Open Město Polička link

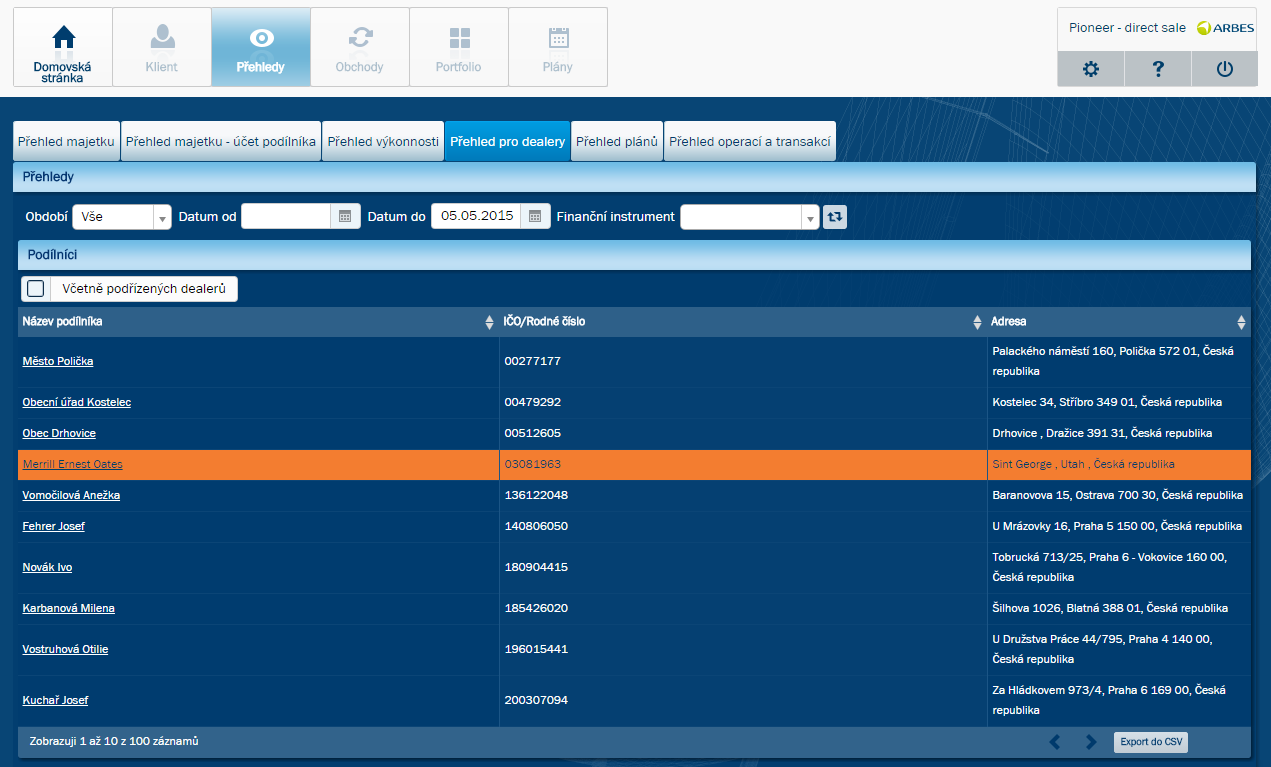pyautogui.click(x=58, y=361)
